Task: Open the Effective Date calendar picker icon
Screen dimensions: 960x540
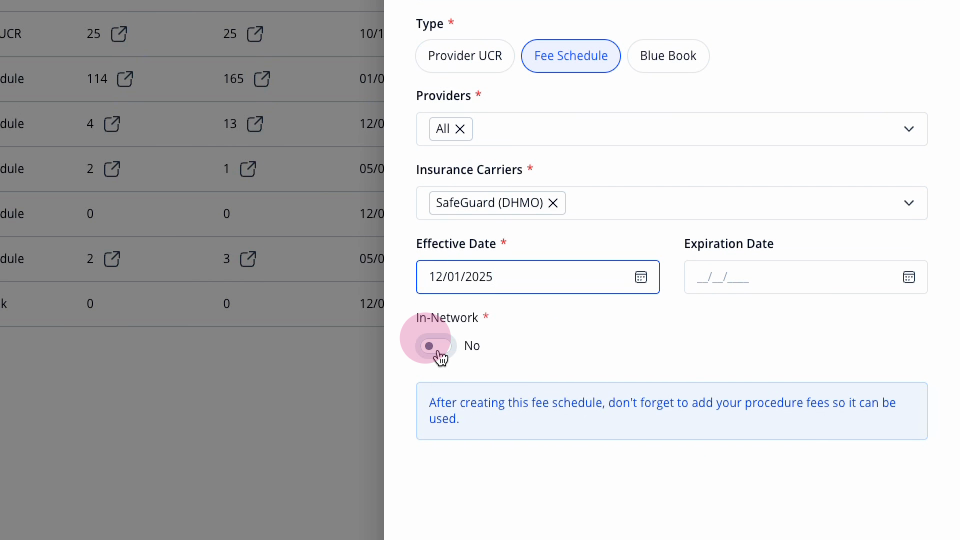Action: point(640,277)
